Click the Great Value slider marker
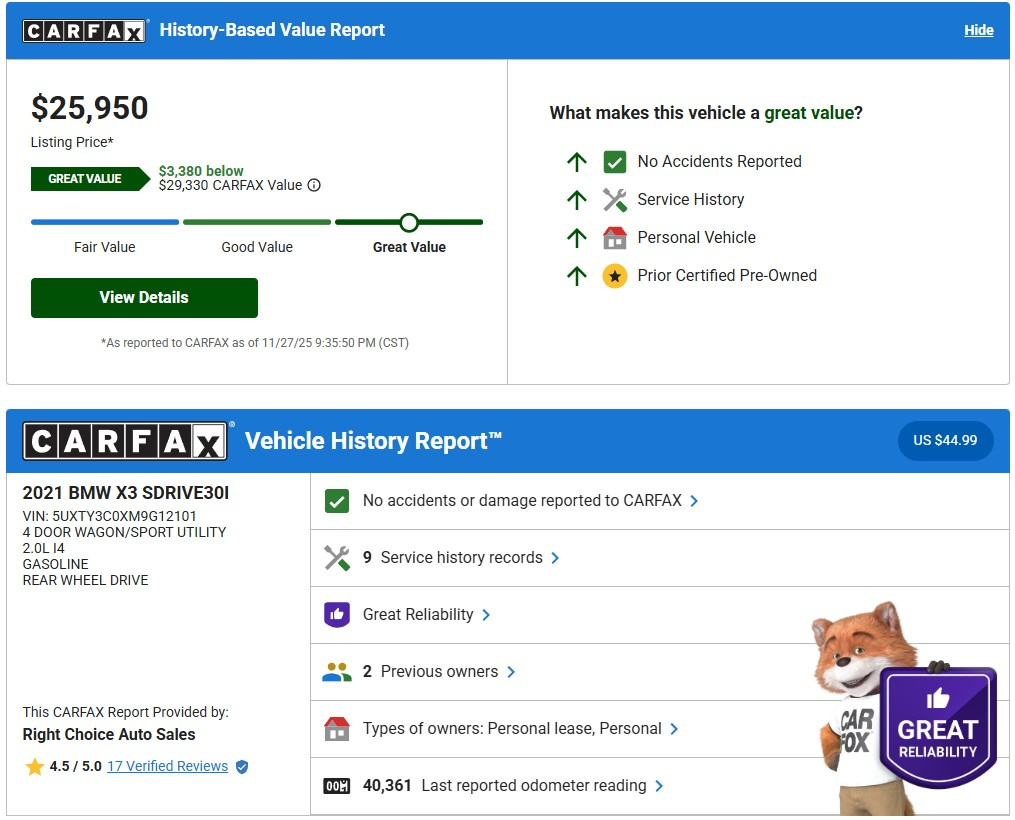1015x820 pixels. 408,222
